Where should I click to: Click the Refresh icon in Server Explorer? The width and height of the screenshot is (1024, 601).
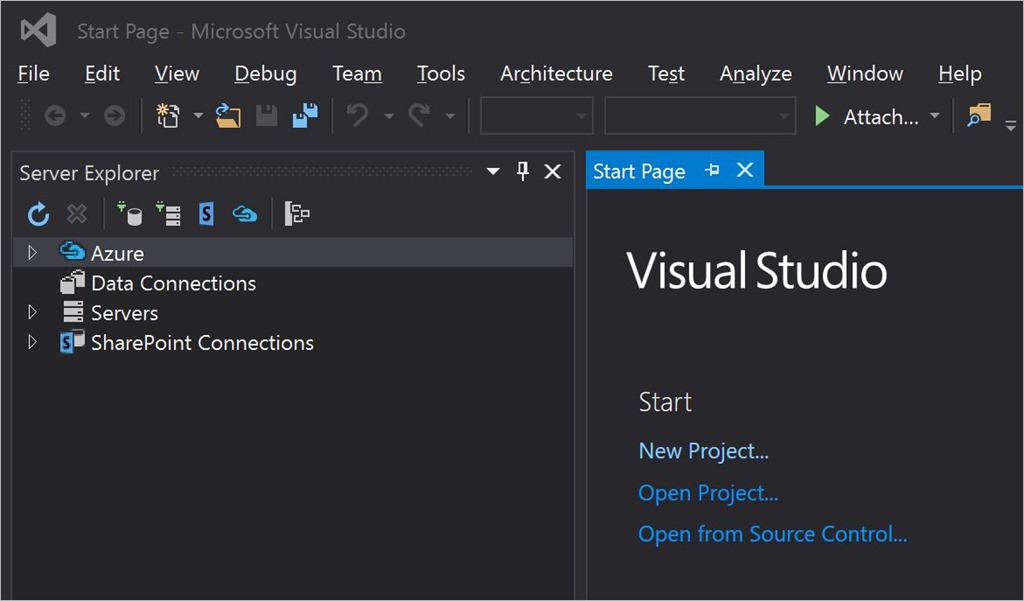point(38,214)
